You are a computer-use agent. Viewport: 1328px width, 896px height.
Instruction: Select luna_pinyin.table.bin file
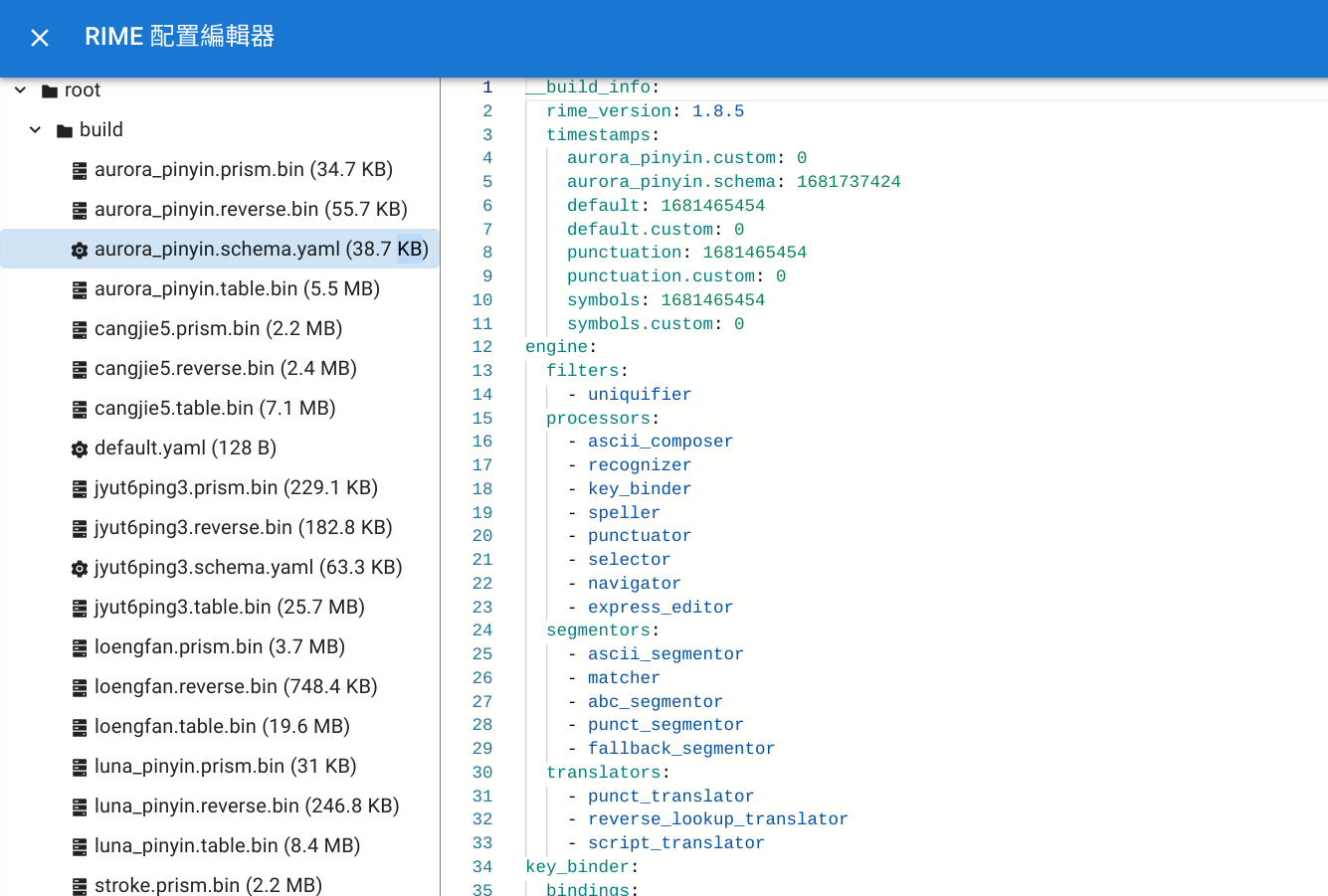pos(227,846)
